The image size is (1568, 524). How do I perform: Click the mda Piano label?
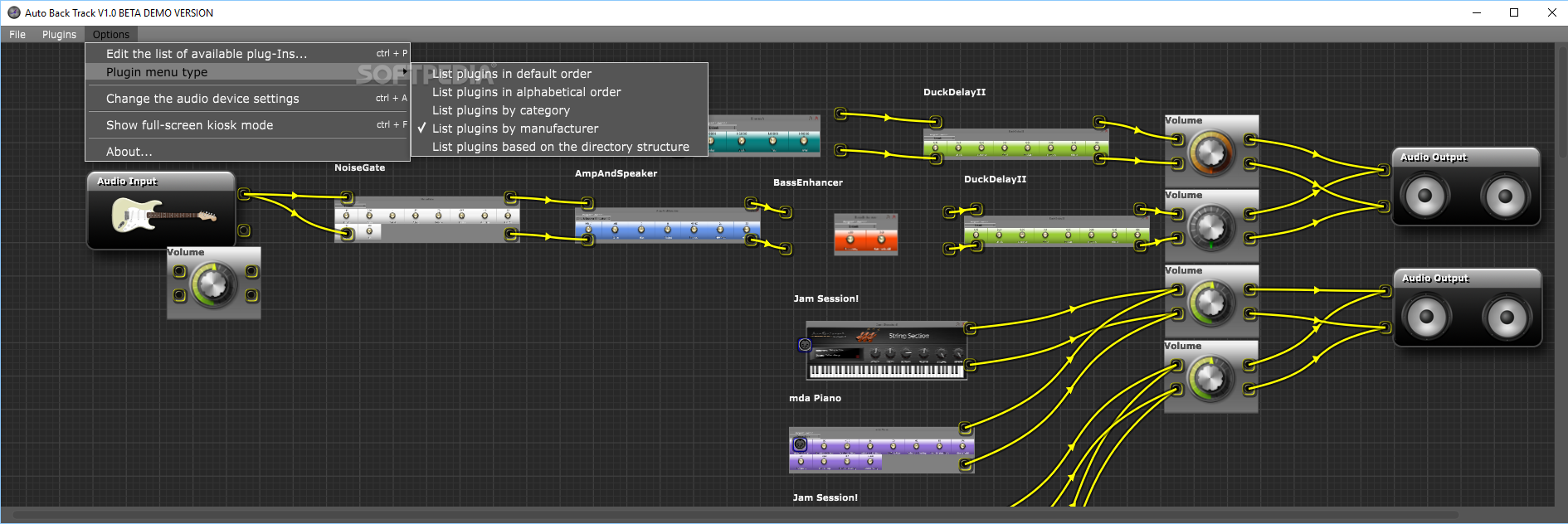point(816,398)
